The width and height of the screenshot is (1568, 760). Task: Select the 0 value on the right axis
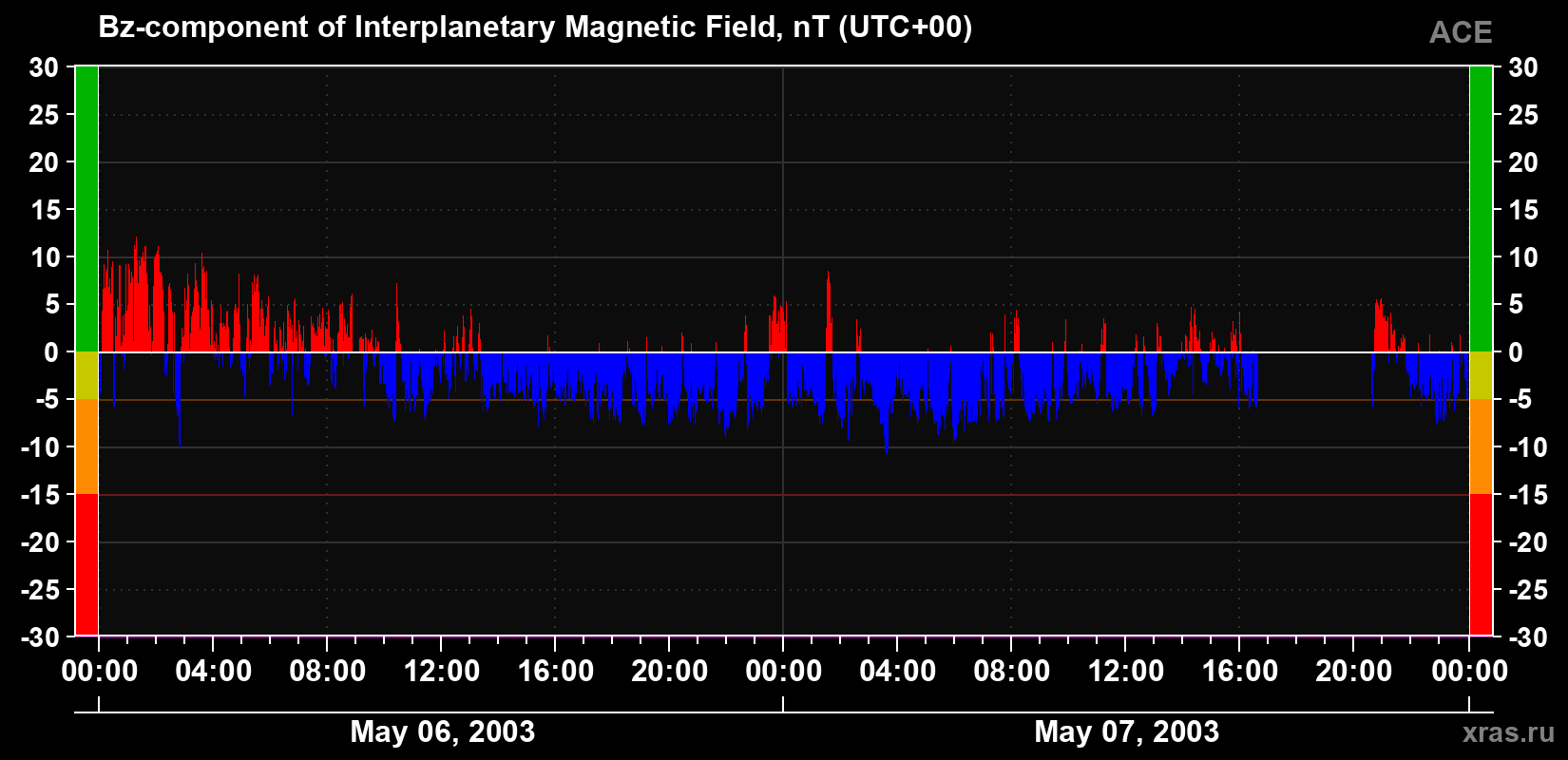click(1516, 352)
